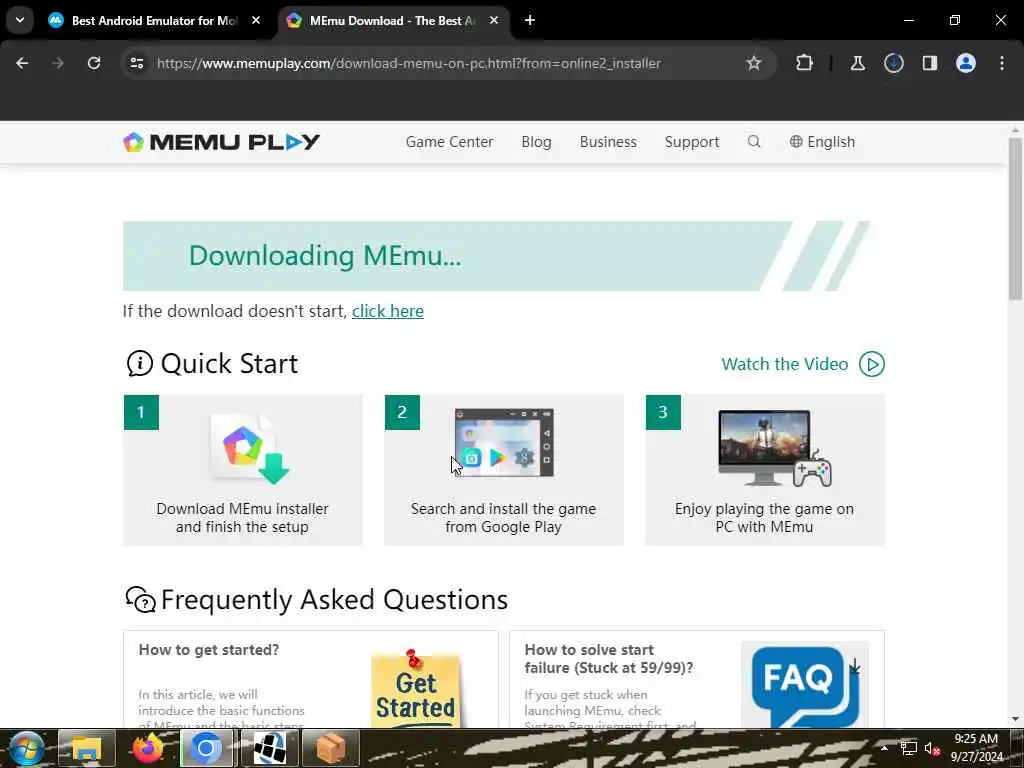Open 'How to solve start failure' article
Image resolution: width=1024 pixels, height=768 pixels.
(609, 658)
